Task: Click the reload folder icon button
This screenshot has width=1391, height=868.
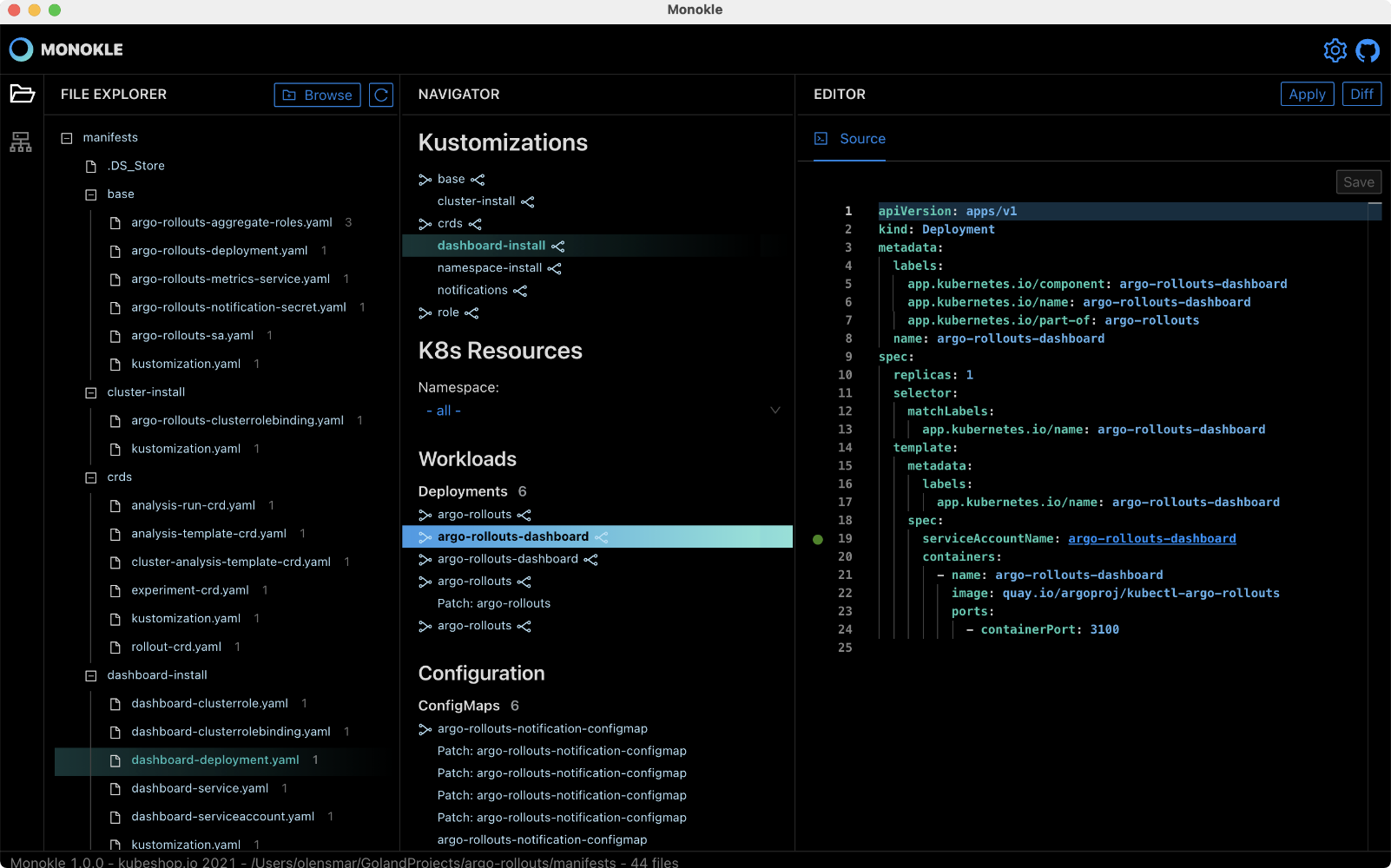Action: pos(381,95)
